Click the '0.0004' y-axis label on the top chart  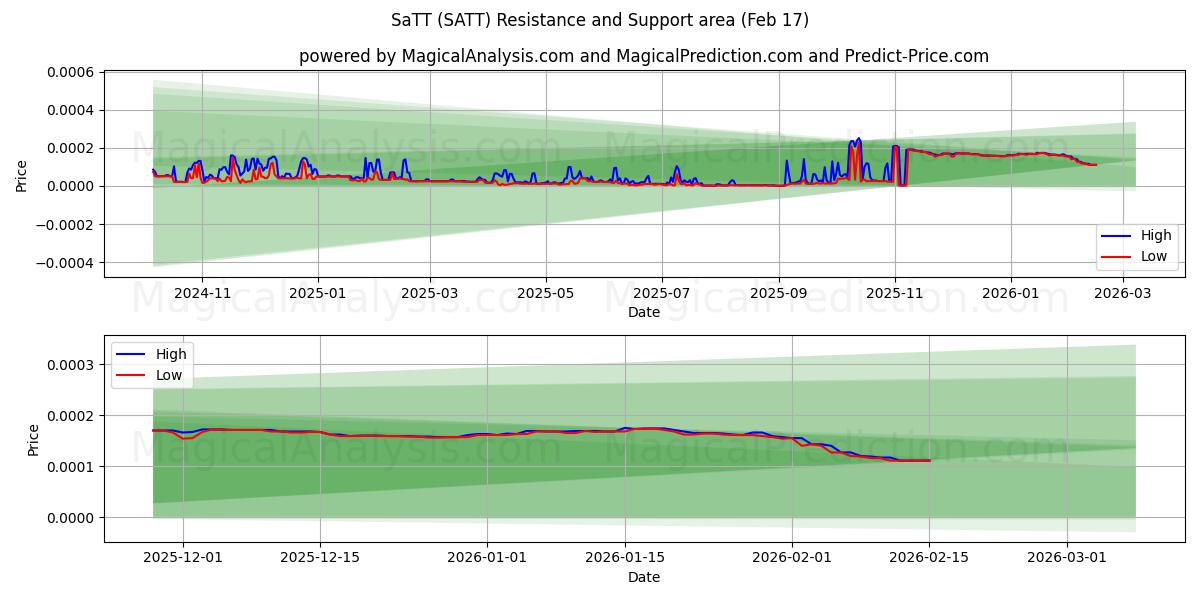(x=71, y=110)
